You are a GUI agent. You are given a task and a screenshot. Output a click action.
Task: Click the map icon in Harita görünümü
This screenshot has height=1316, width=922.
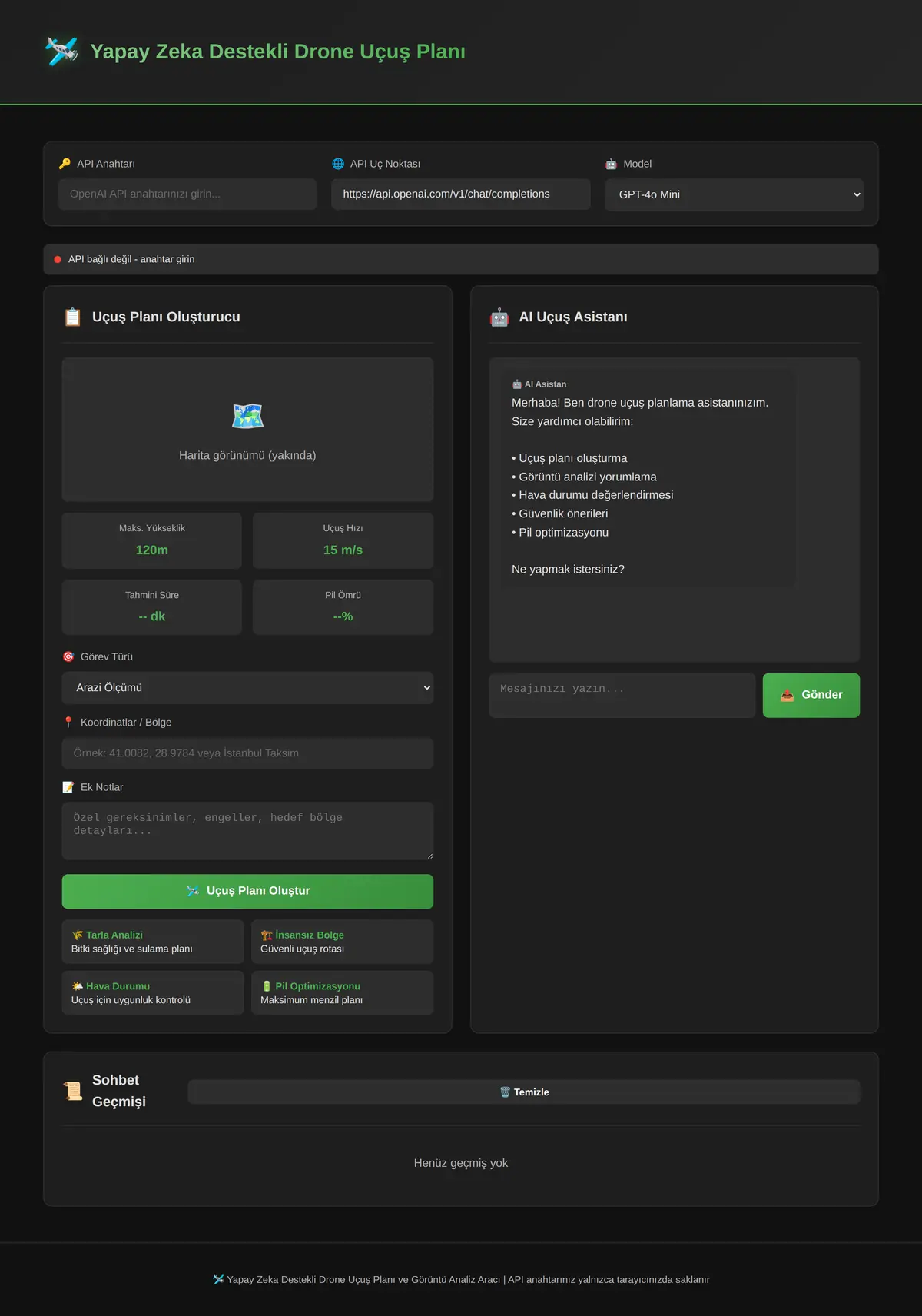247,416
